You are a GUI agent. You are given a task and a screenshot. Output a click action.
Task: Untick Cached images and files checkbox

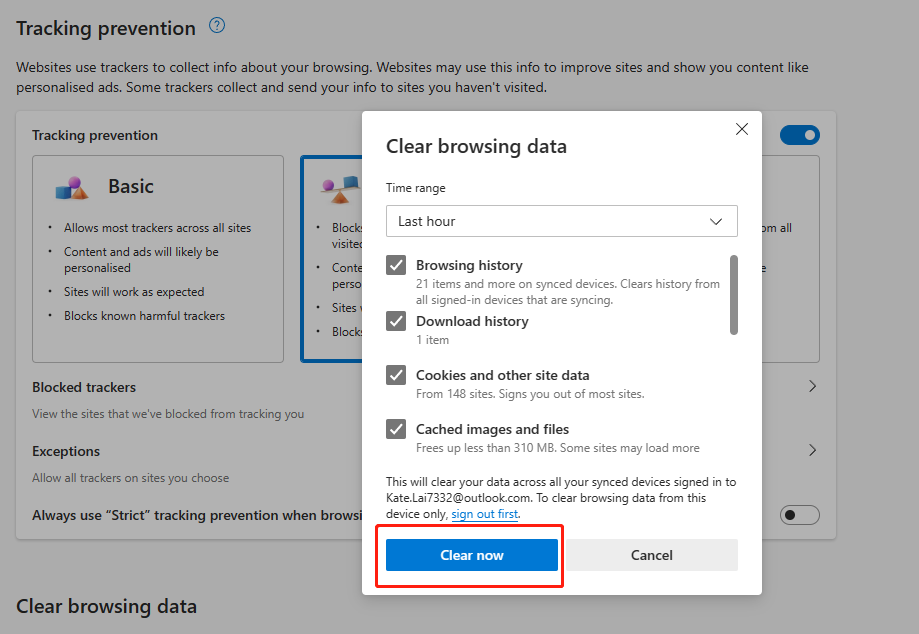397,429
